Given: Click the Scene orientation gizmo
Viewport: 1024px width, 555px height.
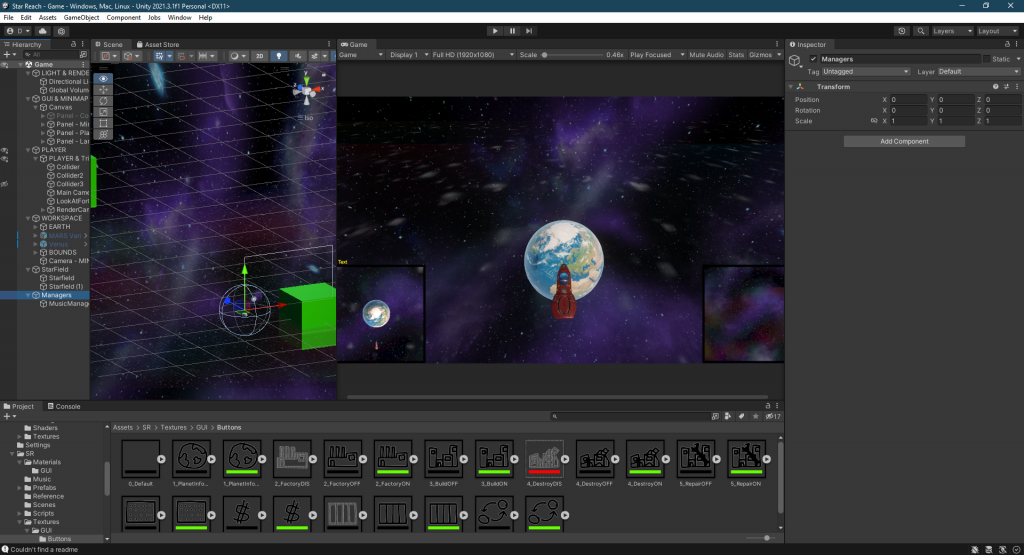Looking at the screenshot, I should [306, 92].
